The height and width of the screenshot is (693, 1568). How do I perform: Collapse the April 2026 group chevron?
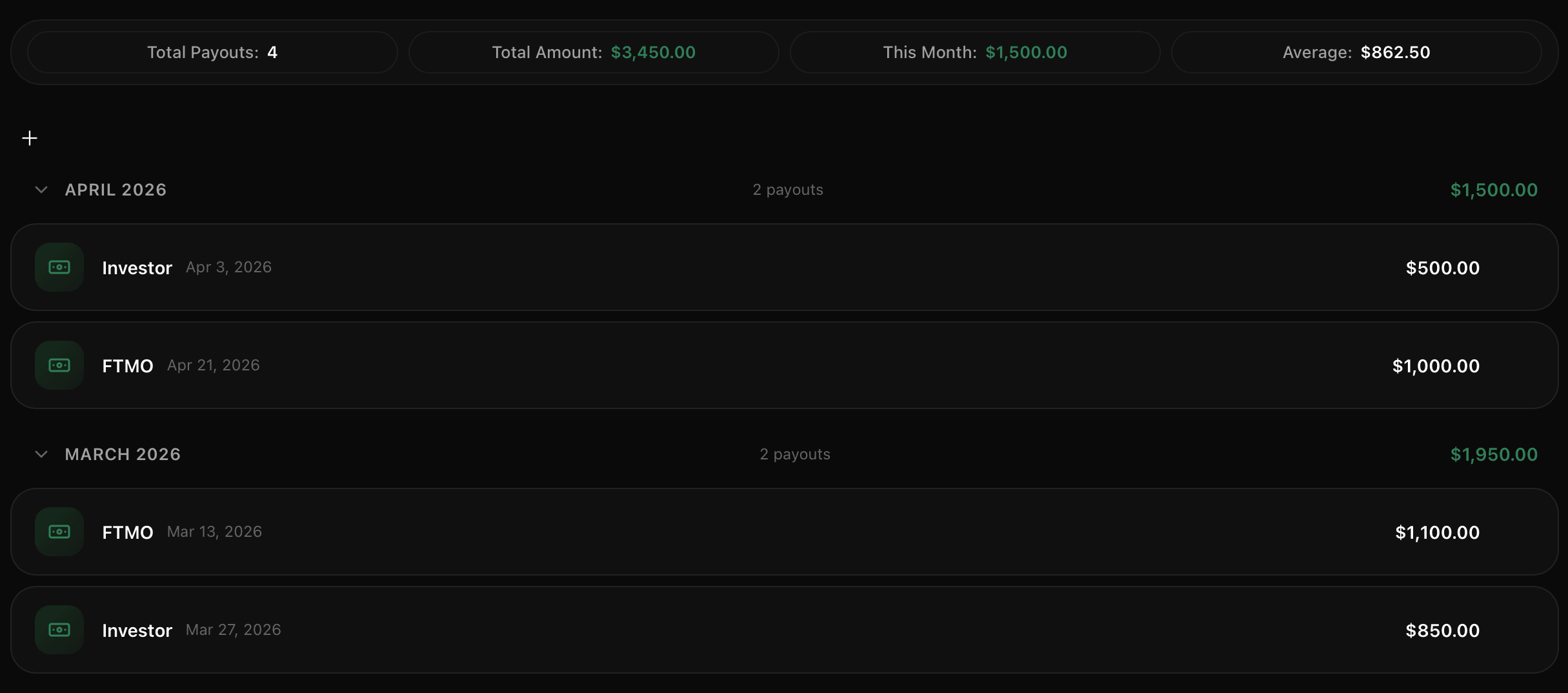tap(41, 190)
